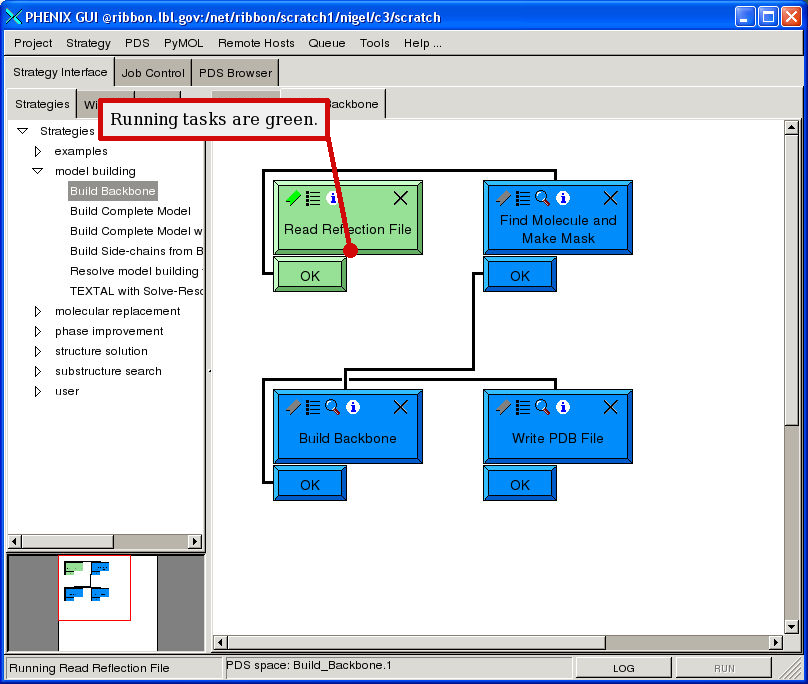Click the workflow overview thumbnail
The height and width of the screenshot is (684, 808).
(93, 587)
